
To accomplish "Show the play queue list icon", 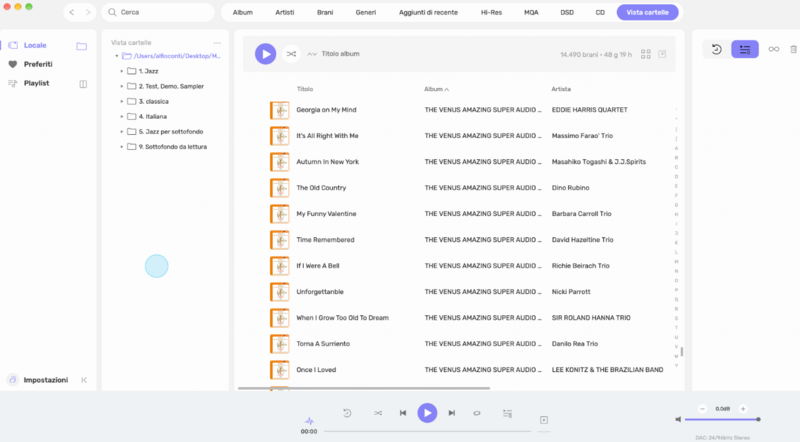I will point(745,49).
